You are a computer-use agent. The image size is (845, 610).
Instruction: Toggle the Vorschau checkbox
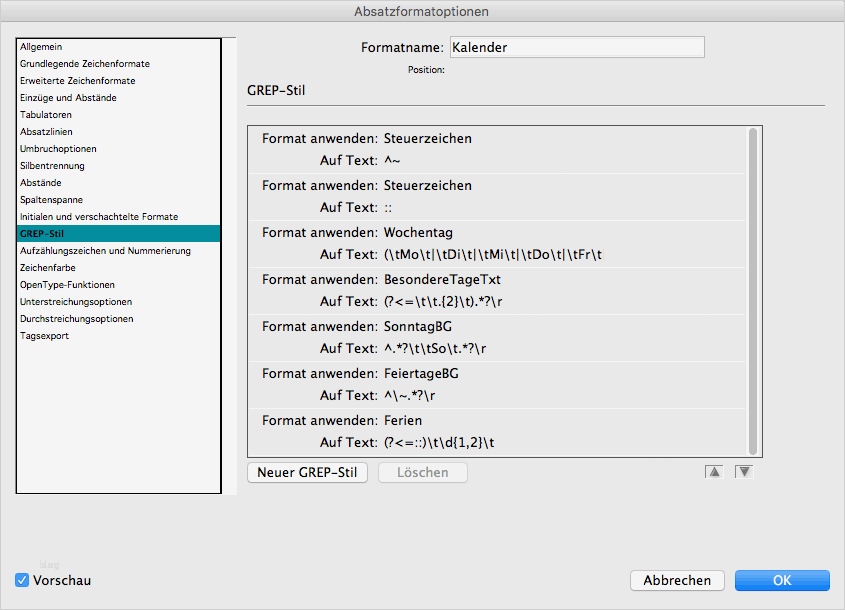(22, 580)
